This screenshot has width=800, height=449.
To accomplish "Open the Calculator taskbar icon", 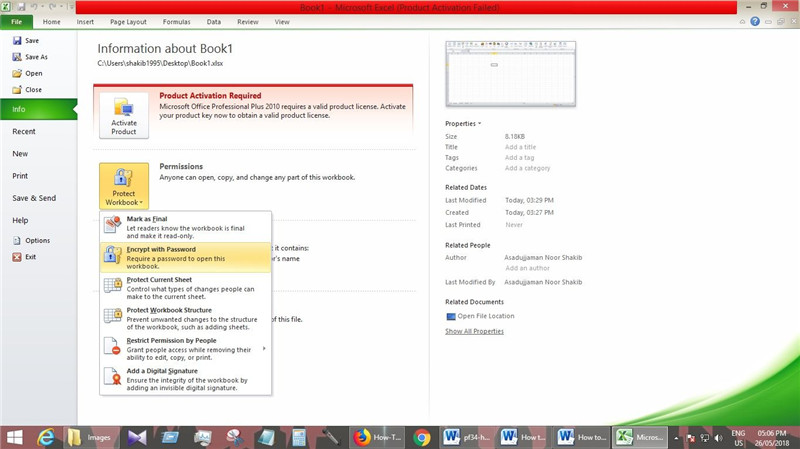I will (x=299, y=437).
